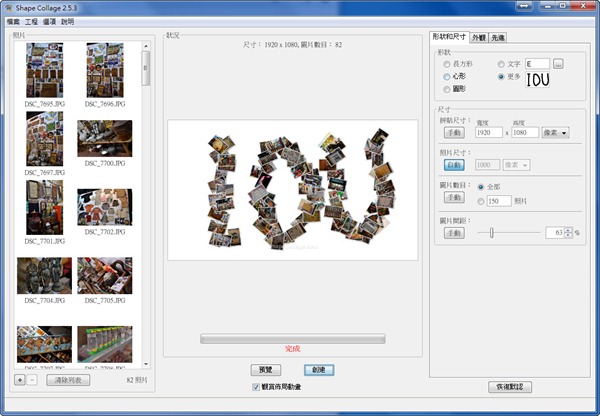This screenshot has width=600, height=416.
Task: Click the photo spacing slider handle
Action: click(490, 232)
